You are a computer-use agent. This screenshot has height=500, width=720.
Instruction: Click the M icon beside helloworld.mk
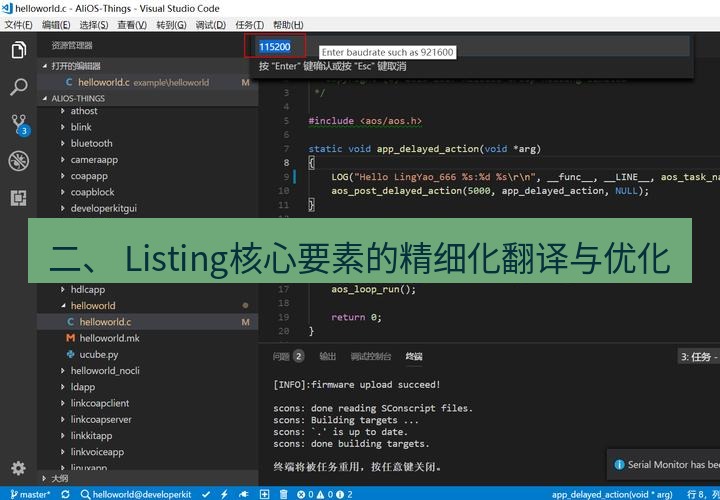click(70, 338)
